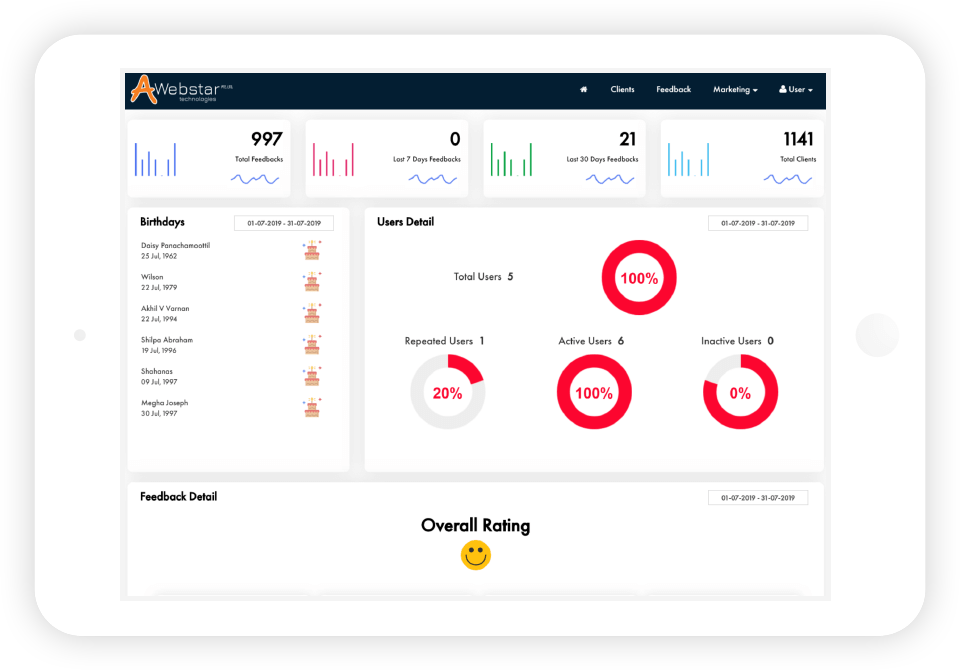Click the cake icon next to Megha Joseph
The height and width of the screenshot is (670, 960).
313,407
